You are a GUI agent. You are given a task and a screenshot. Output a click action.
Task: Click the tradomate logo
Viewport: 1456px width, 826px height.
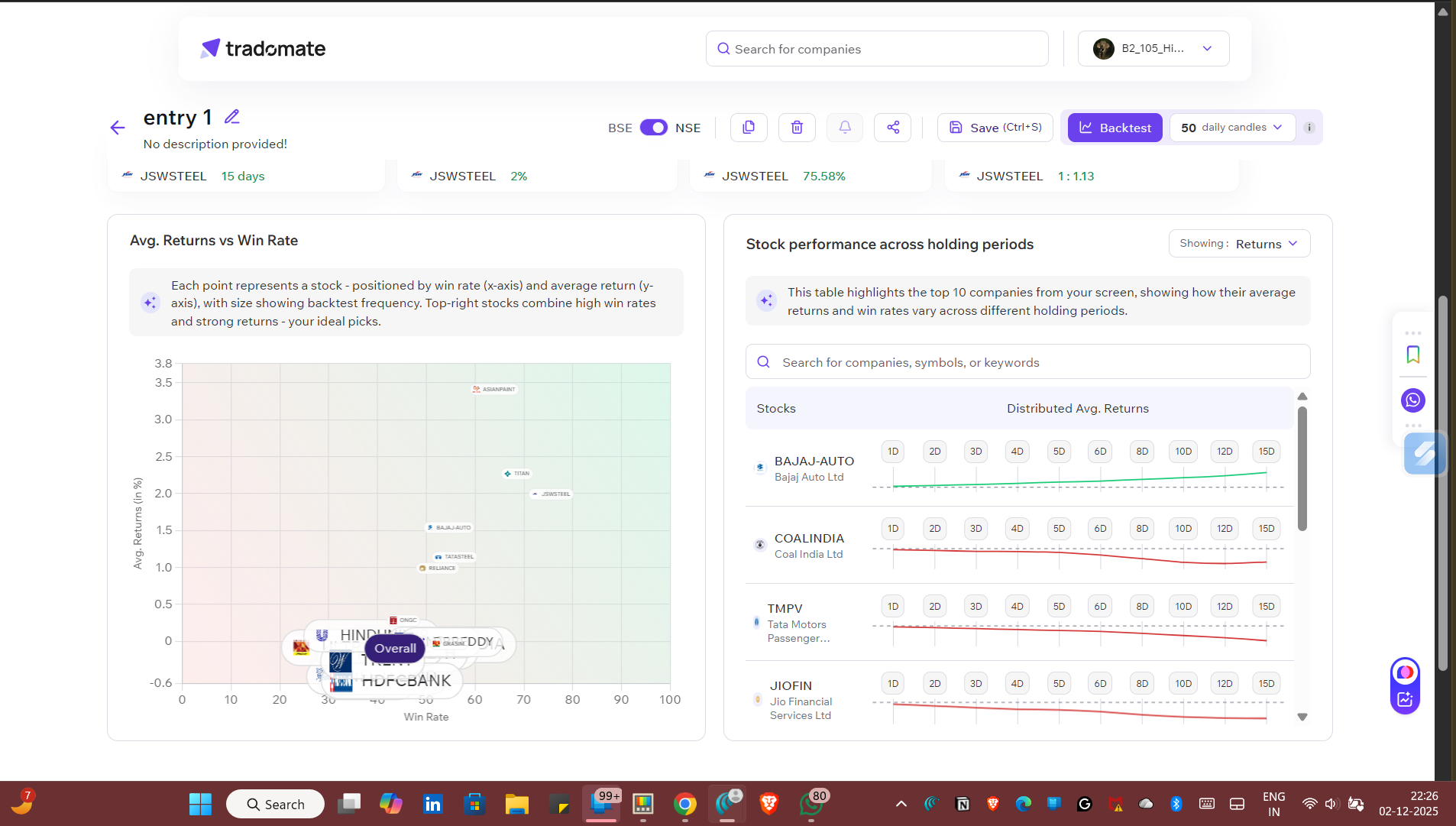coord(263,49)
